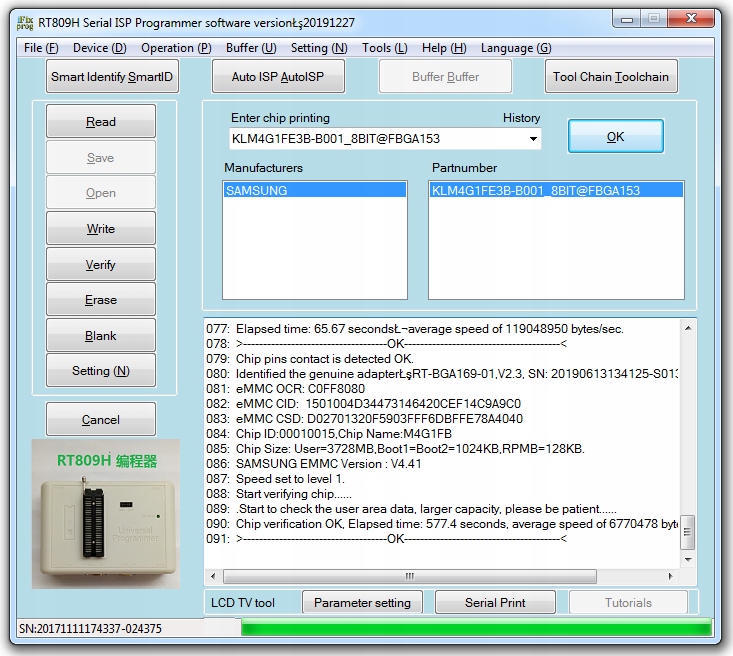
Task: Click the LCD TV tool label
Action: (243, 603)
